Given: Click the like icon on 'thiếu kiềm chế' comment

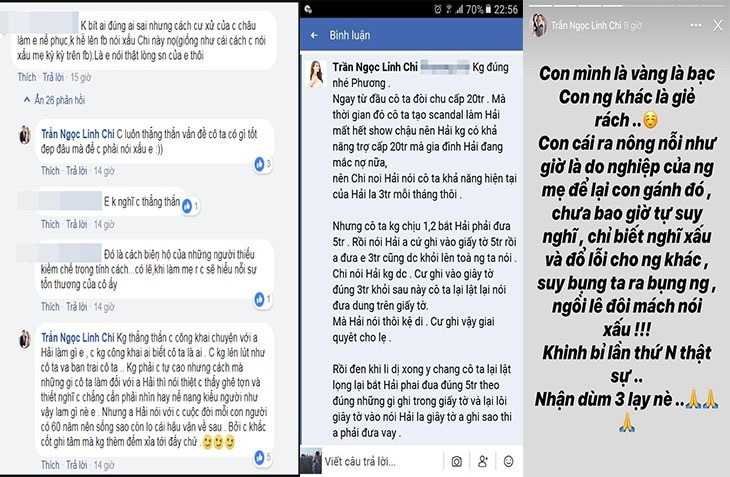Looking at the screenshot, I should (259, 300).
